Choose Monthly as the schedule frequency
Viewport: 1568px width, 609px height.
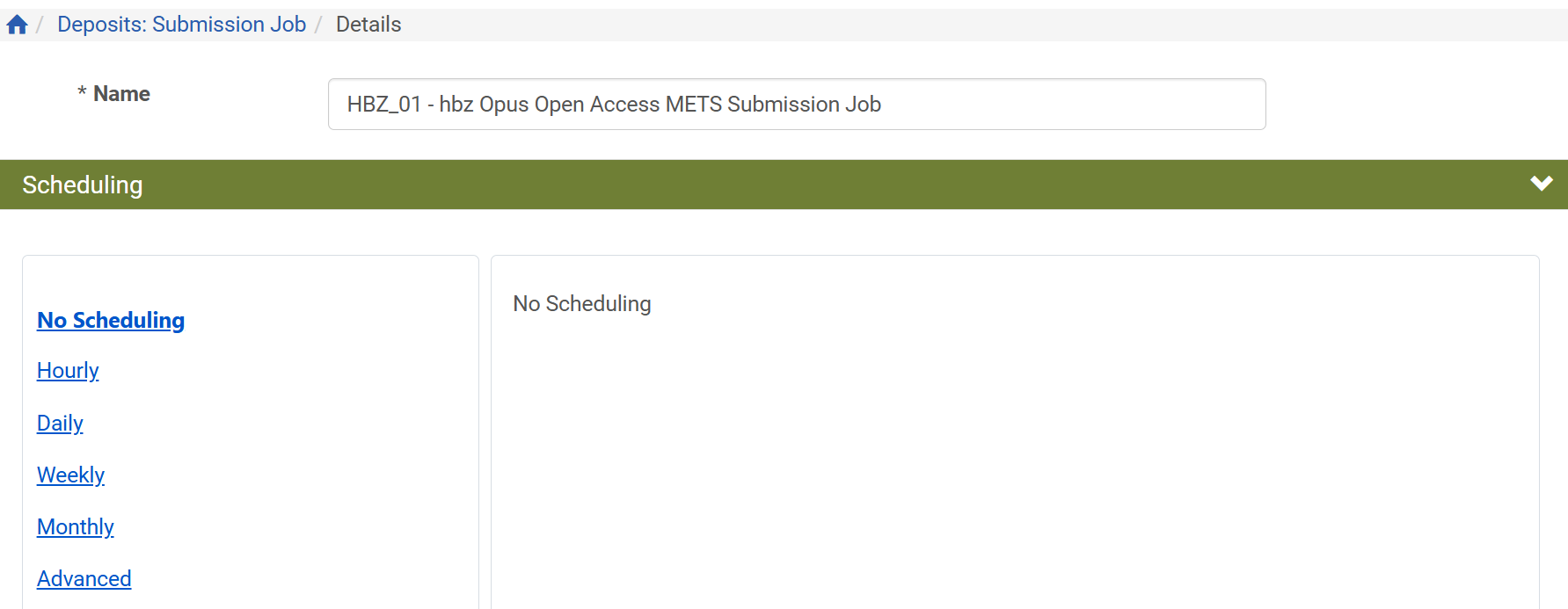click(x=75, y=526)
